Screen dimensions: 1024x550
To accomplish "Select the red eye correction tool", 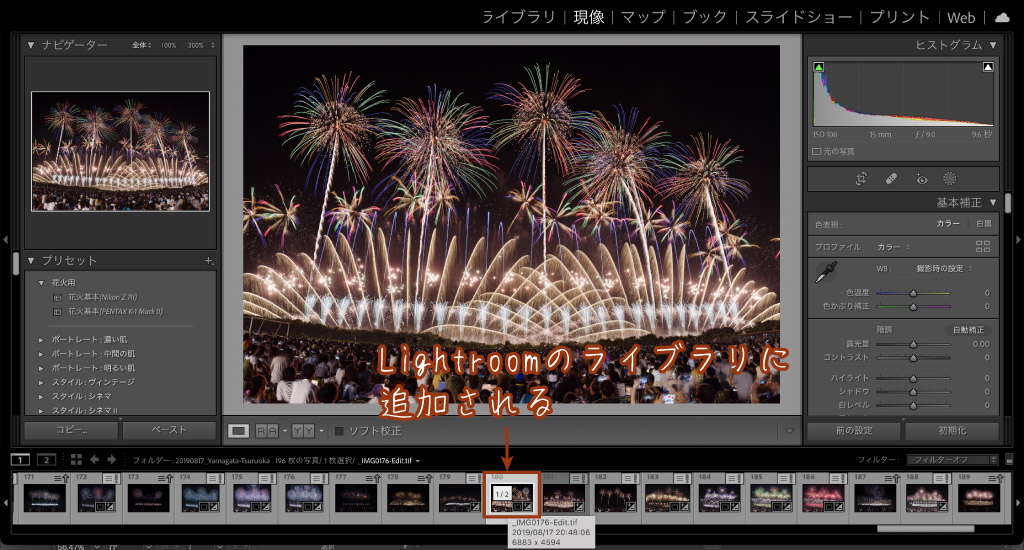I will (x=921, y=178).
